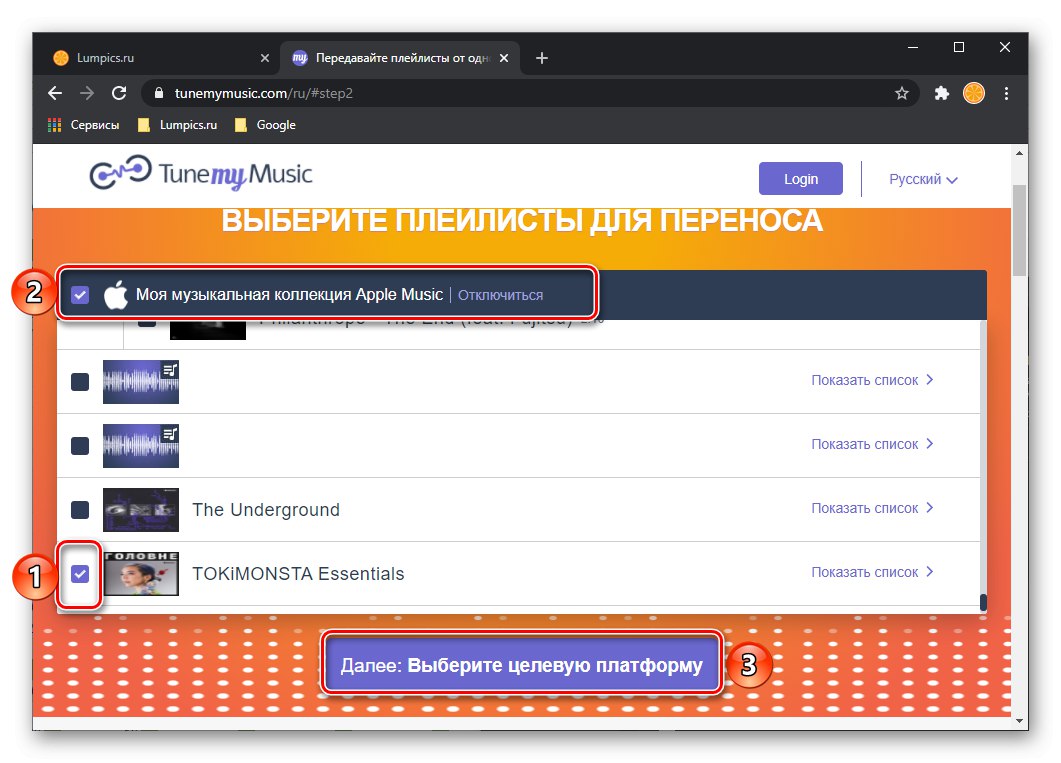
Task: Open the Lumpics.ru bookmark folder
Action: point(177,125)
